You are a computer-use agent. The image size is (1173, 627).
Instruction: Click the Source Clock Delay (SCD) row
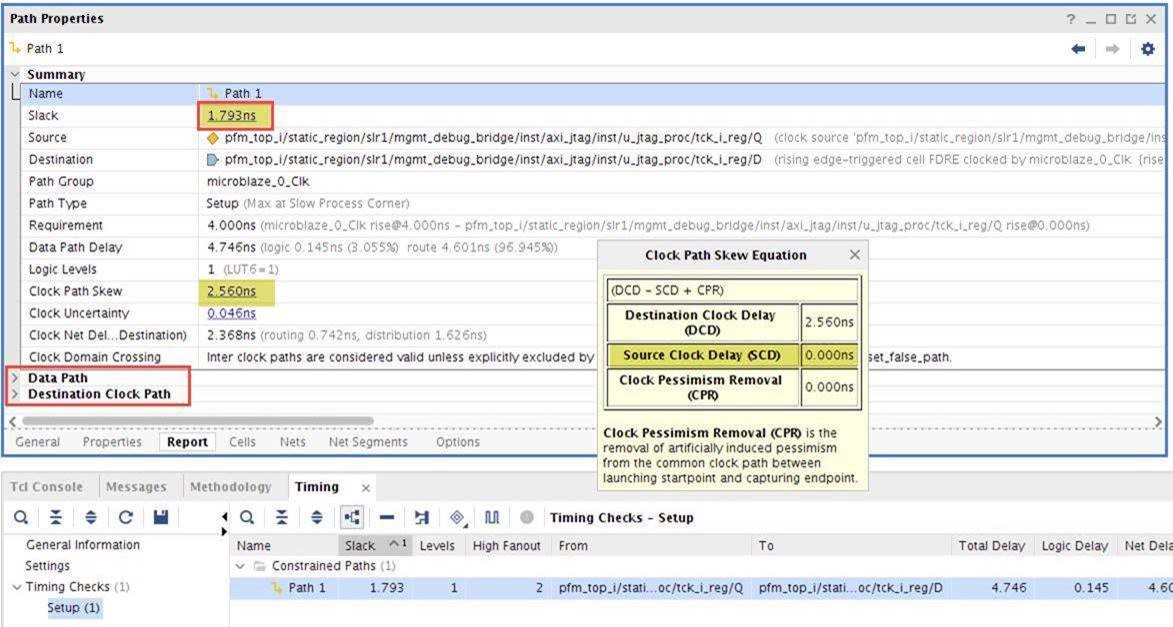(732, 355)
